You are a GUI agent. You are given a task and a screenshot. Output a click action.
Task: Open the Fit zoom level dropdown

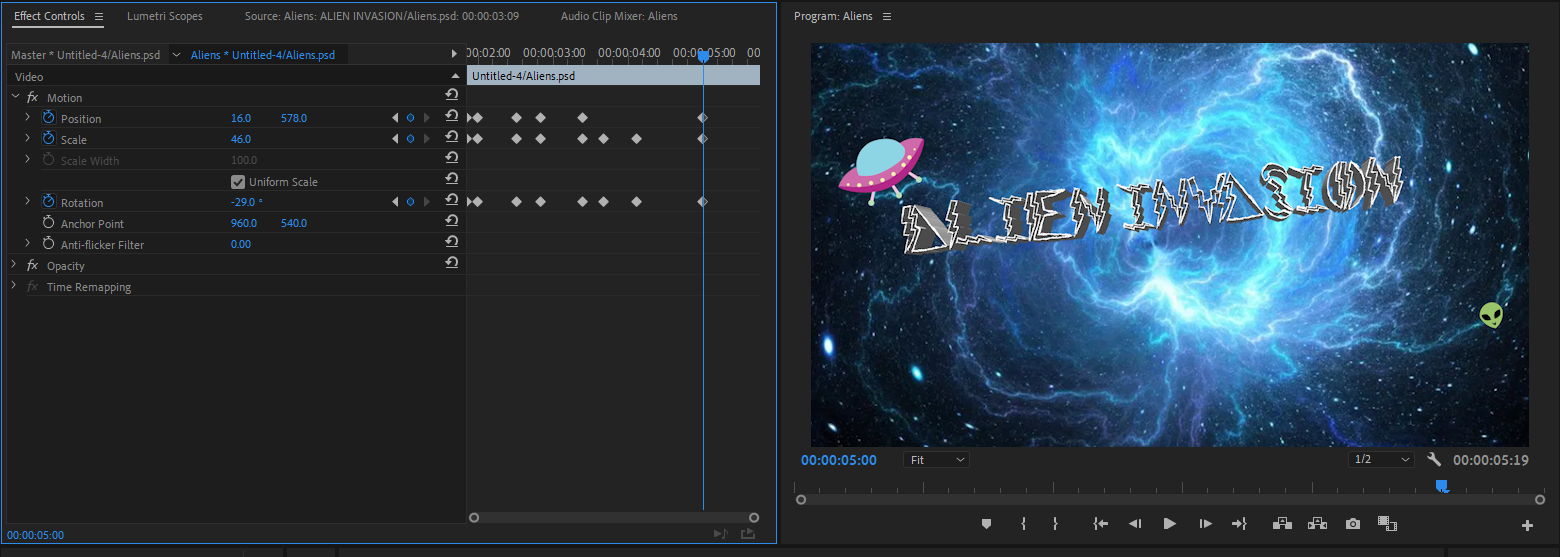coord(936,460)
